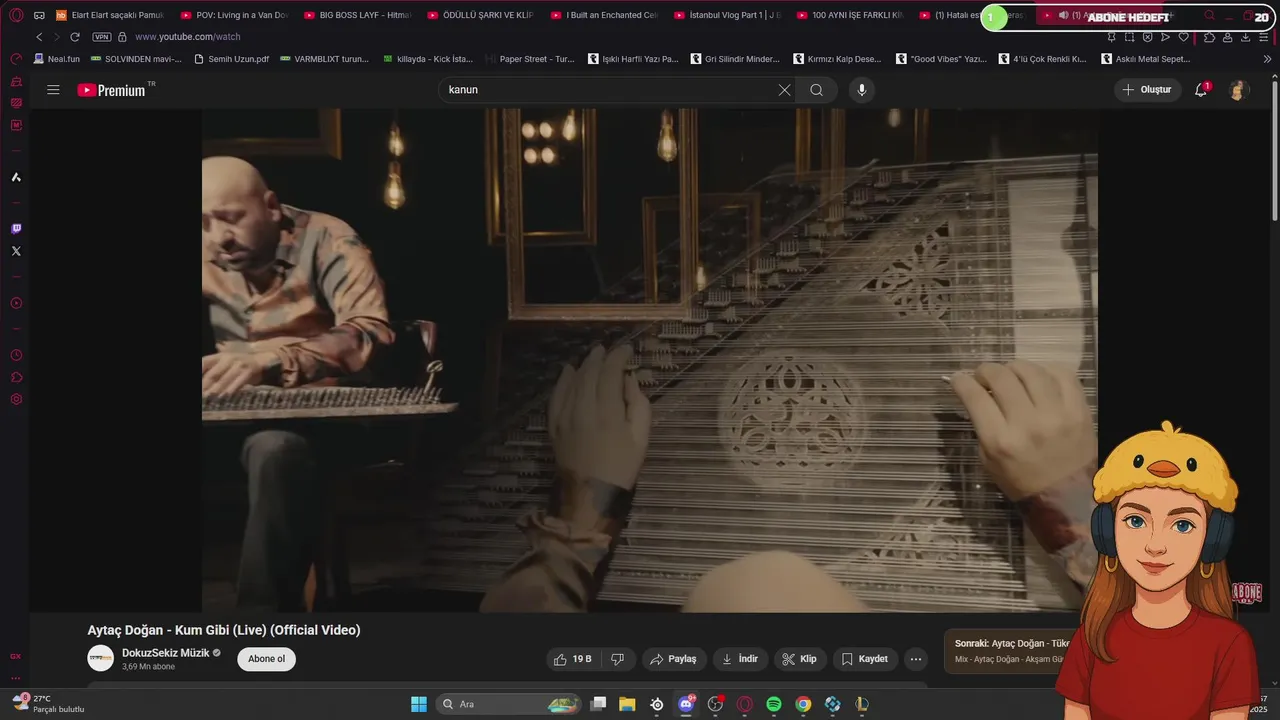Switch to 'BIG BOSS LAYF' tab
This screenshot has width=1280, height=720.
[x=358, y=15]
